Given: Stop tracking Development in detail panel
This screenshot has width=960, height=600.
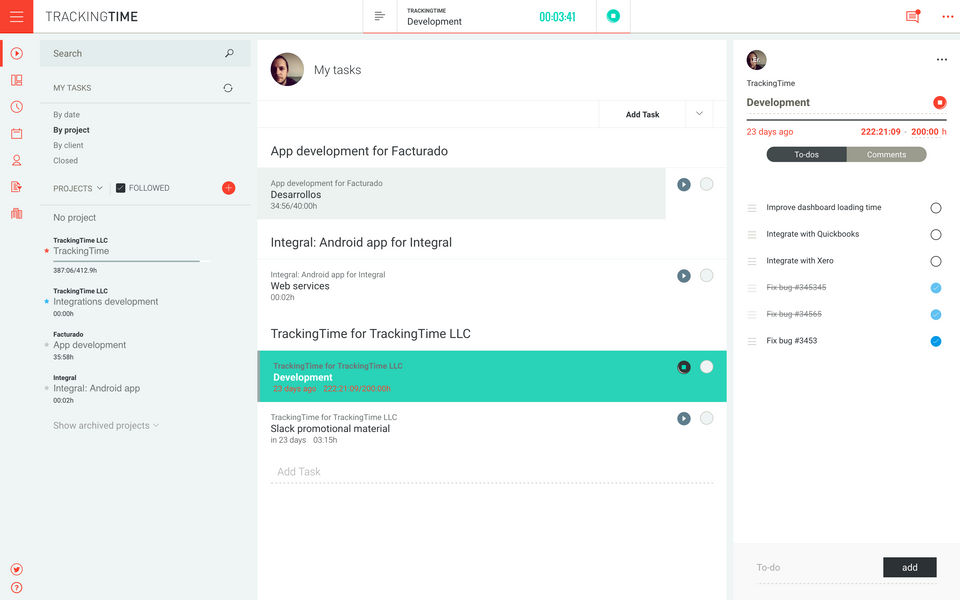Looking at the screenshot, I should (939, 102).
